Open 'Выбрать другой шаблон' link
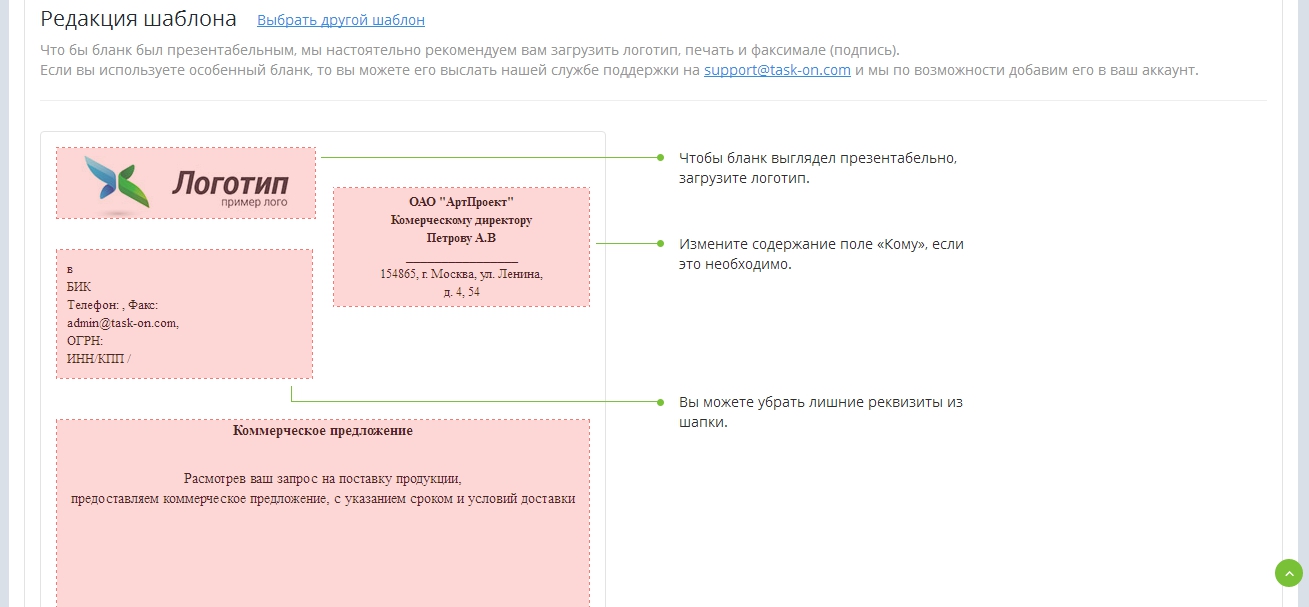This screenshot has height=607, width=1309. (x=341, y=20)
